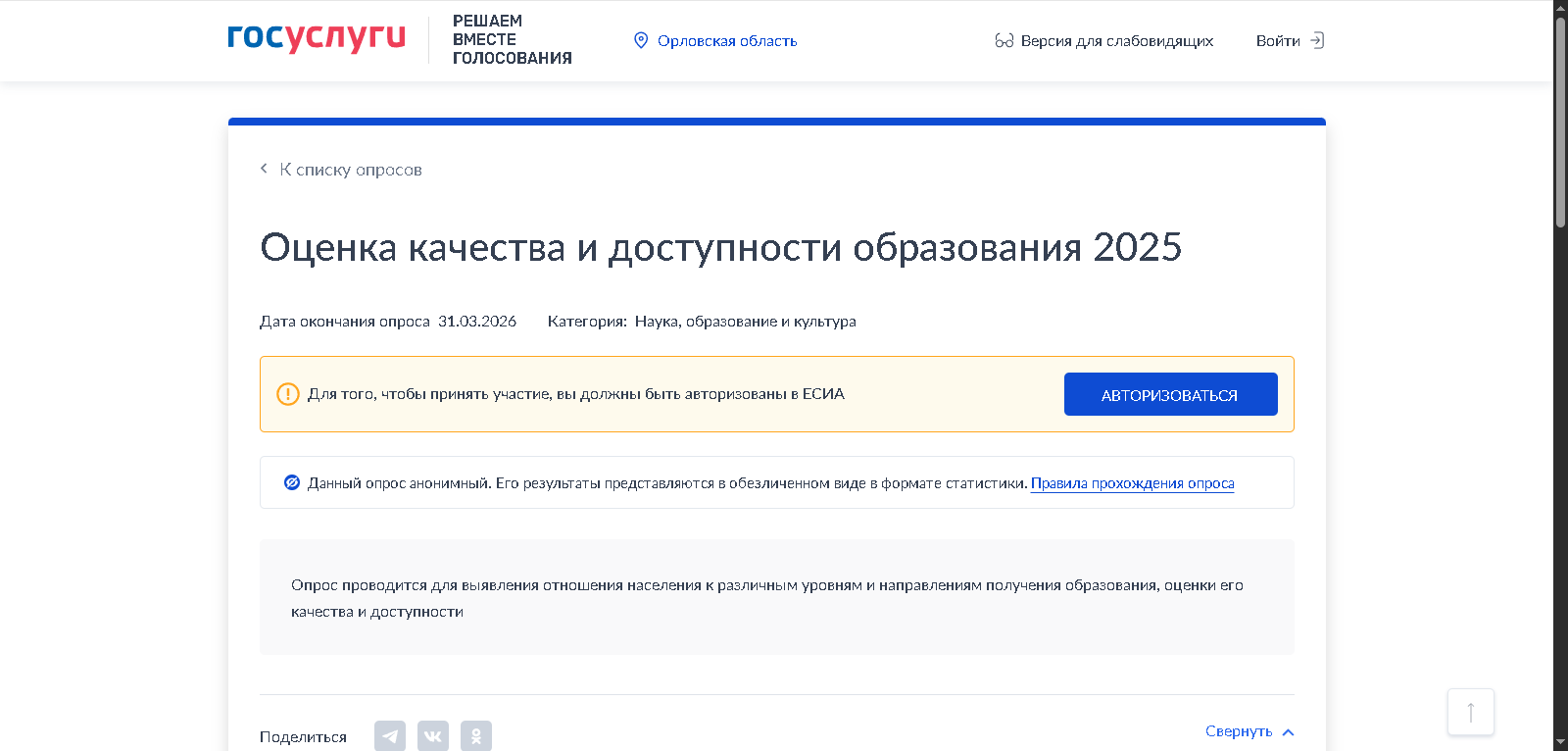Share the survey via Telegram icon
This screenshot has height=751, width=1568.
390,735
